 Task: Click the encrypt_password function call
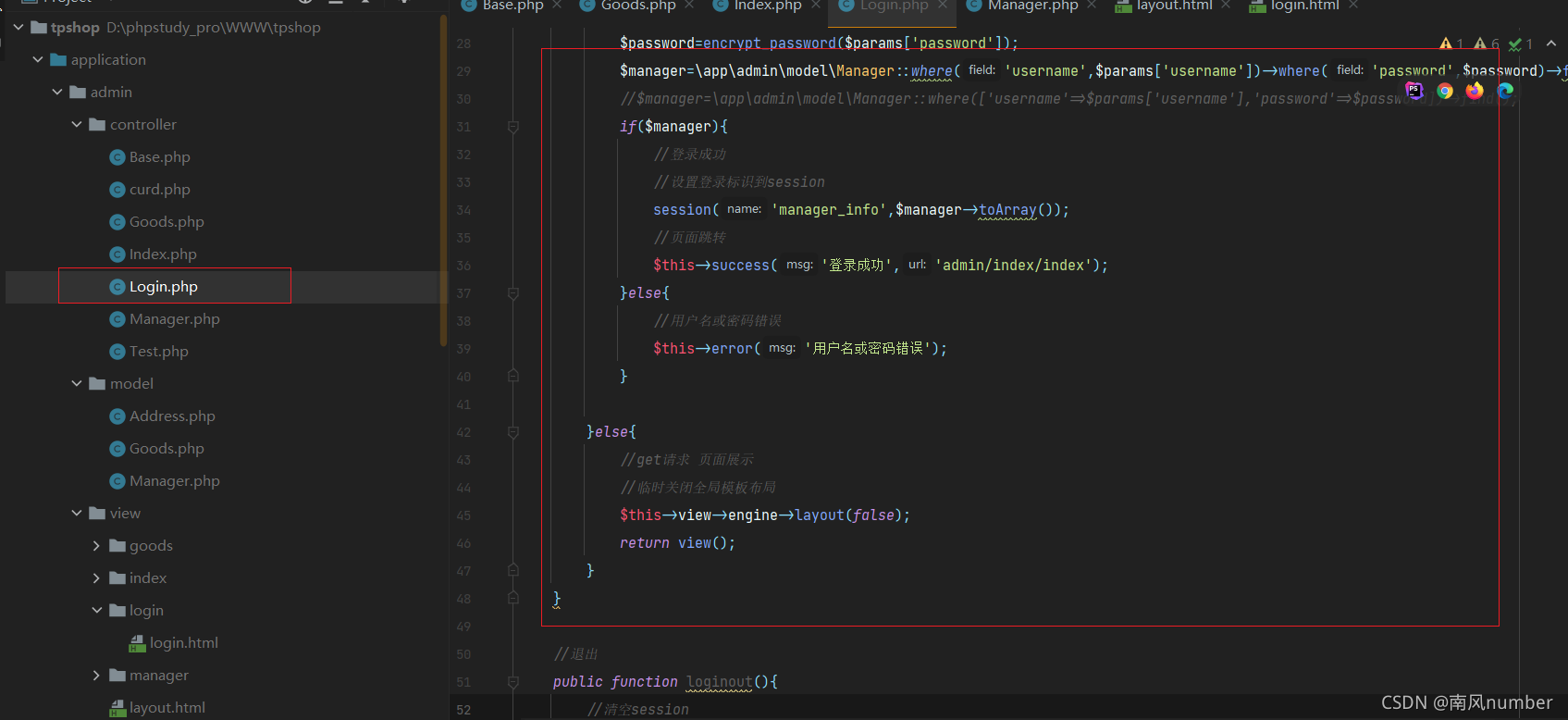click(770, 43)
